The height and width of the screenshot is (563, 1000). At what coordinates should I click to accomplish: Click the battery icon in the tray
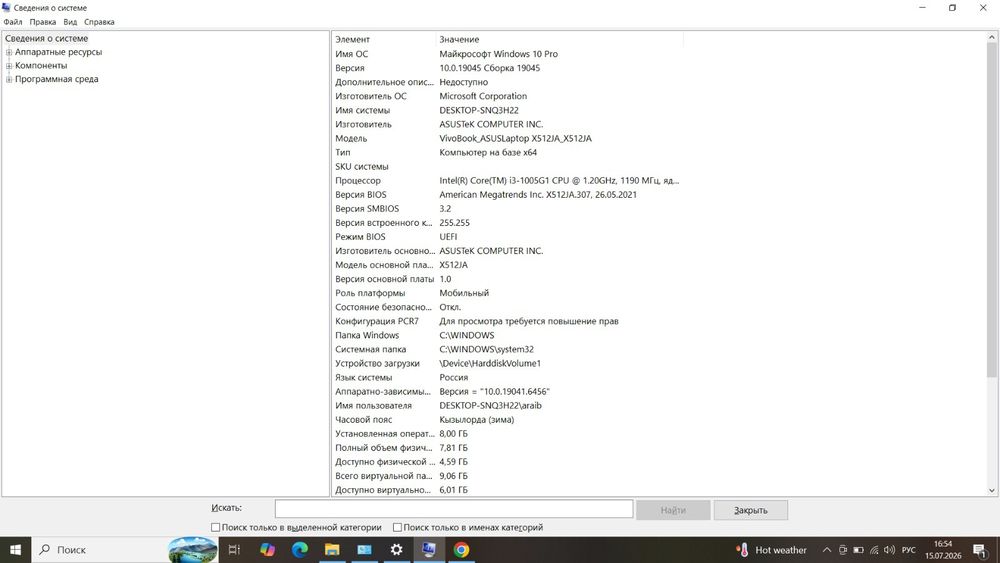click(858, 550)
